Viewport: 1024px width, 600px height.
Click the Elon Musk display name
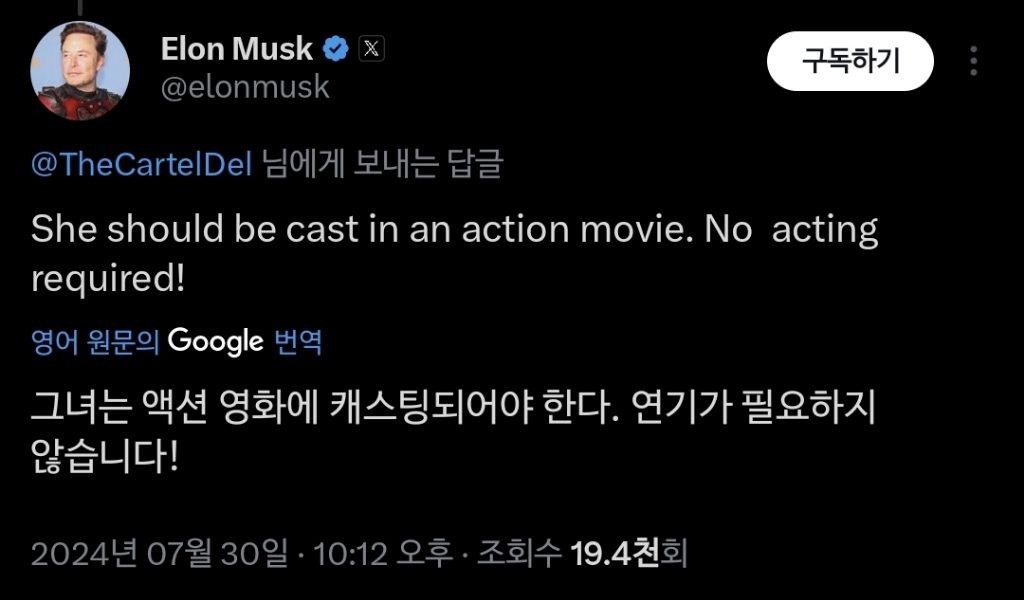tap(237, 48)
